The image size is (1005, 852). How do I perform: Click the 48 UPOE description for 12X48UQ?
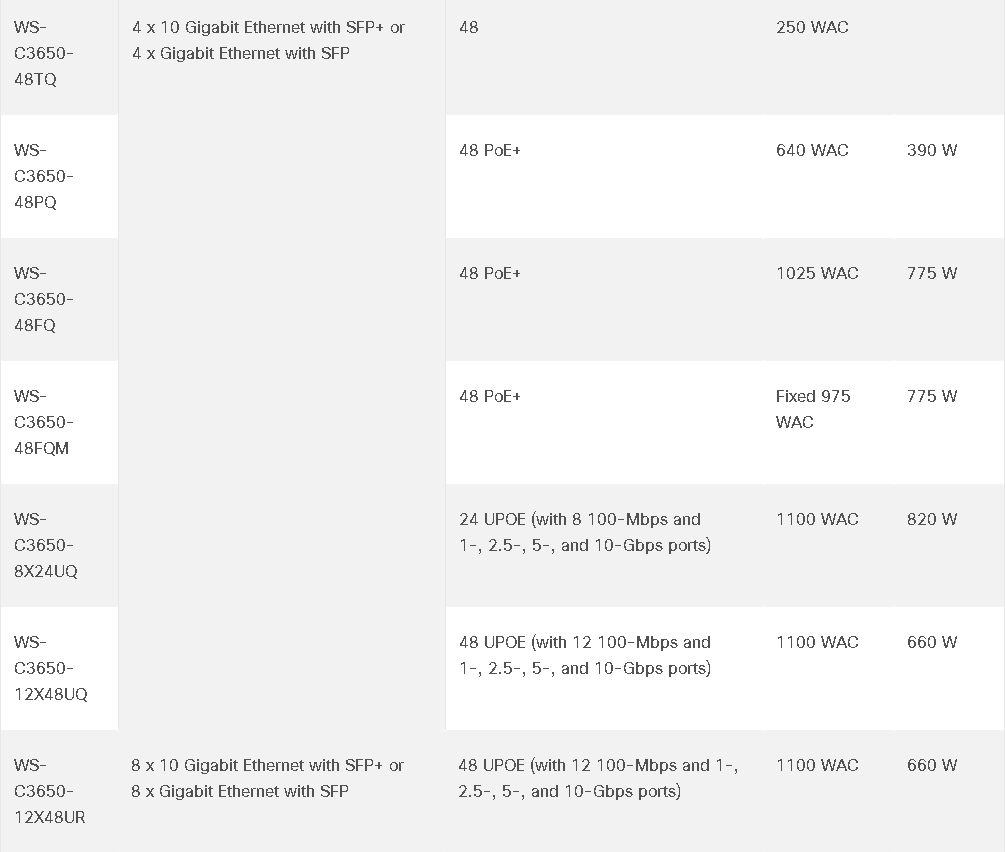tap(584, 655)
